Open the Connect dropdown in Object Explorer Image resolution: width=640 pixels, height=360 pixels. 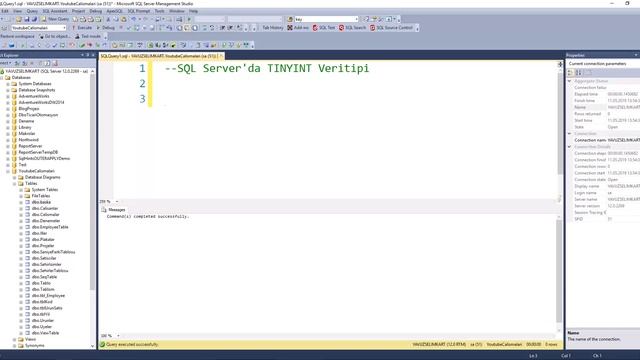click(x=6, y=63)
